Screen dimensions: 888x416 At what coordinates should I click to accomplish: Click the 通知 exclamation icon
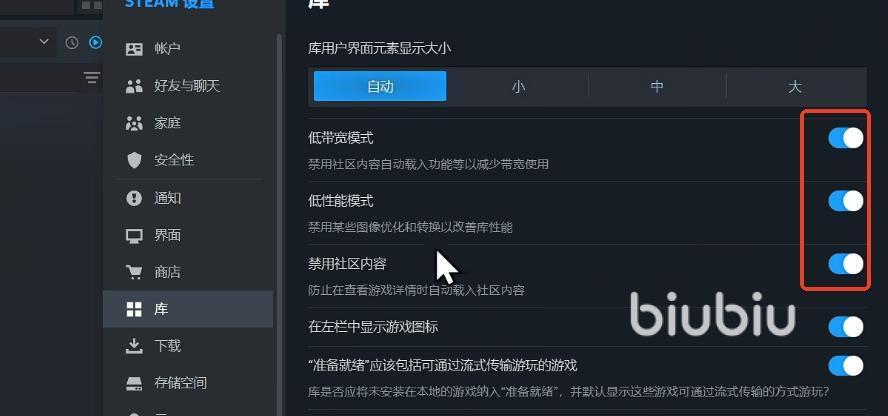click(134, 198)
